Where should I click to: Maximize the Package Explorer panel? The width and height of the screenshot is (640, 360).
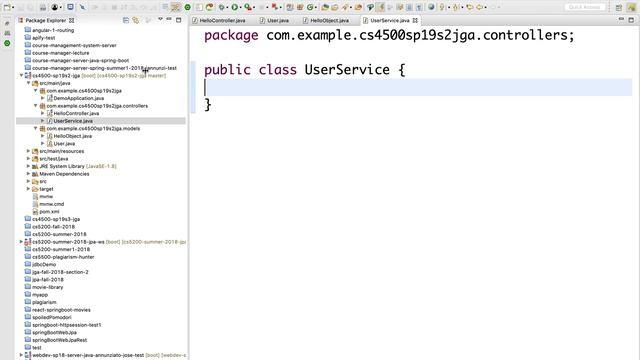tap(178, 20)
